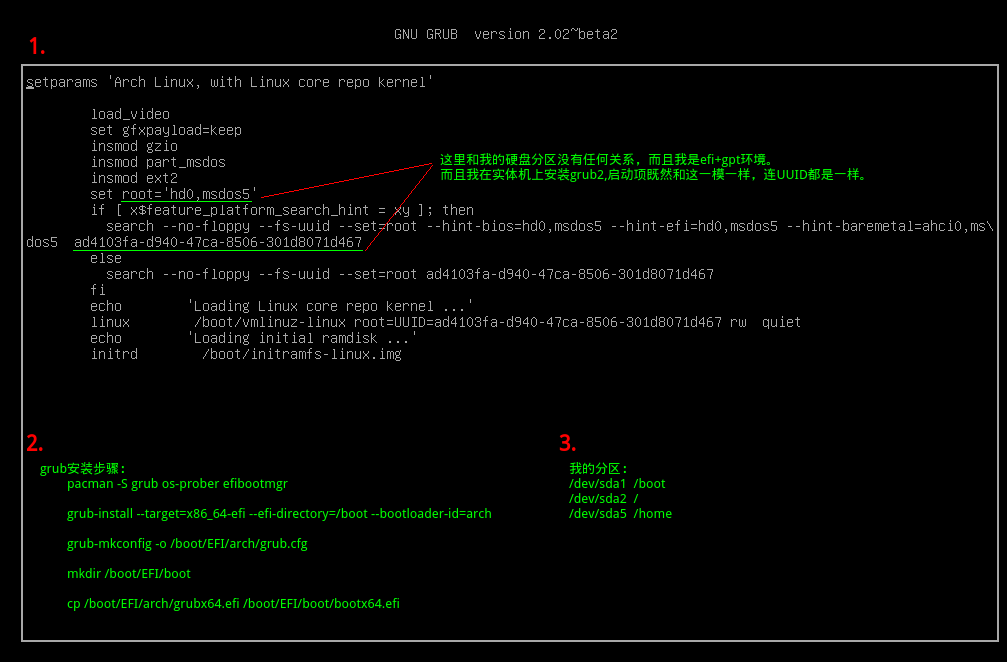Click the initrd /boot/initramfs-linux.img line
Image resolution: width=1007 pixels, height=662 pixels.
(246, 354)
